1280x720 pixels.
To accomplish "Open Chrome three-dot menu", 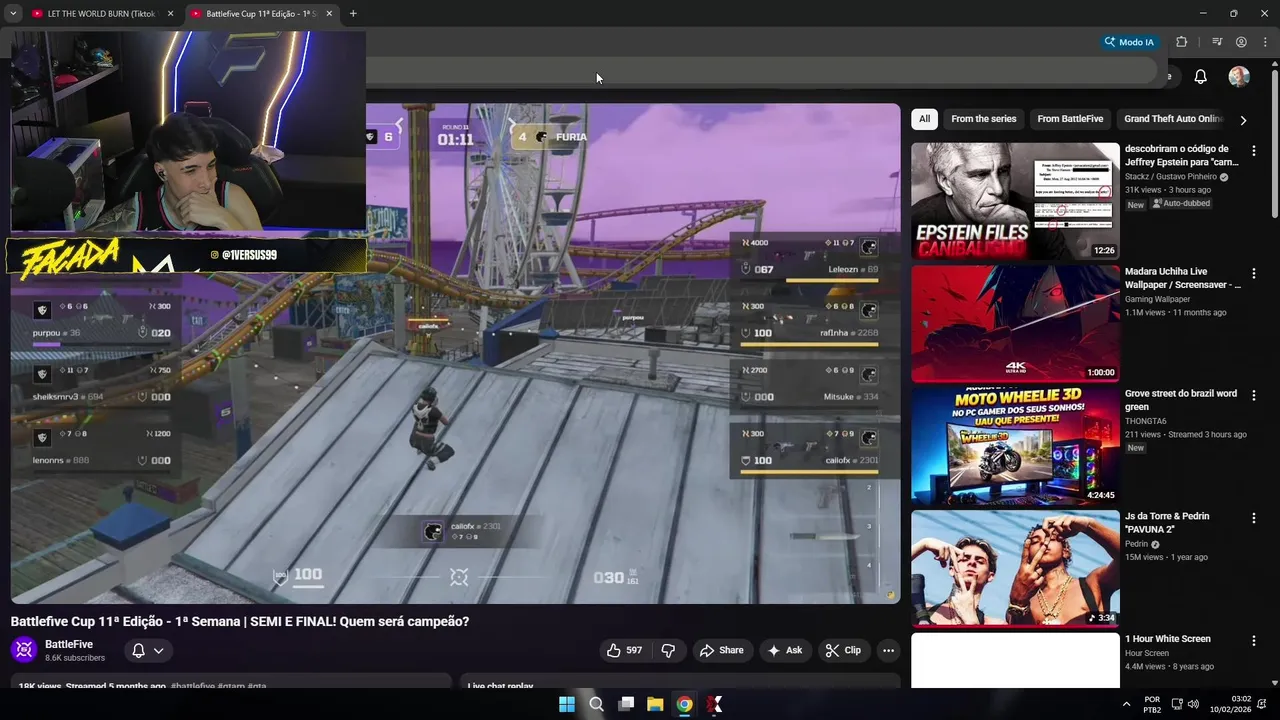I will 1266,42.
